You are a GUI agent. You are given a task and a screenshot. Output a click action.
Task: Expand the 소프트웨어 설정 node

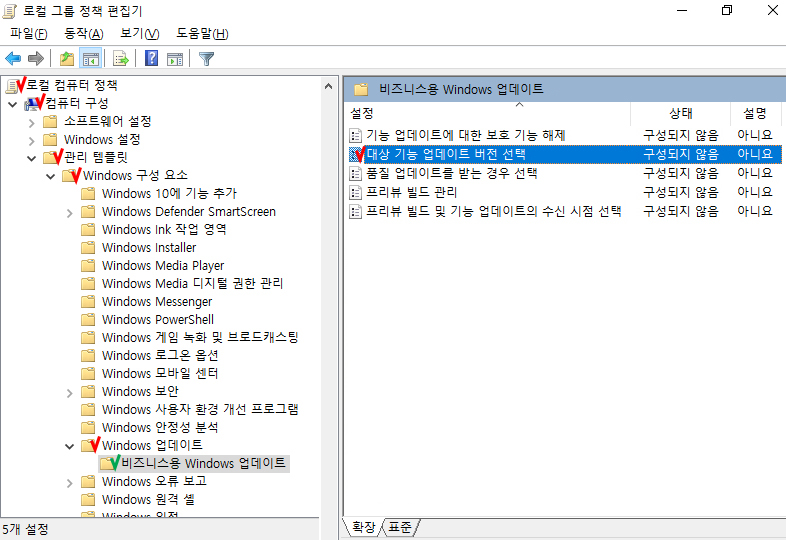click(32, 122)
